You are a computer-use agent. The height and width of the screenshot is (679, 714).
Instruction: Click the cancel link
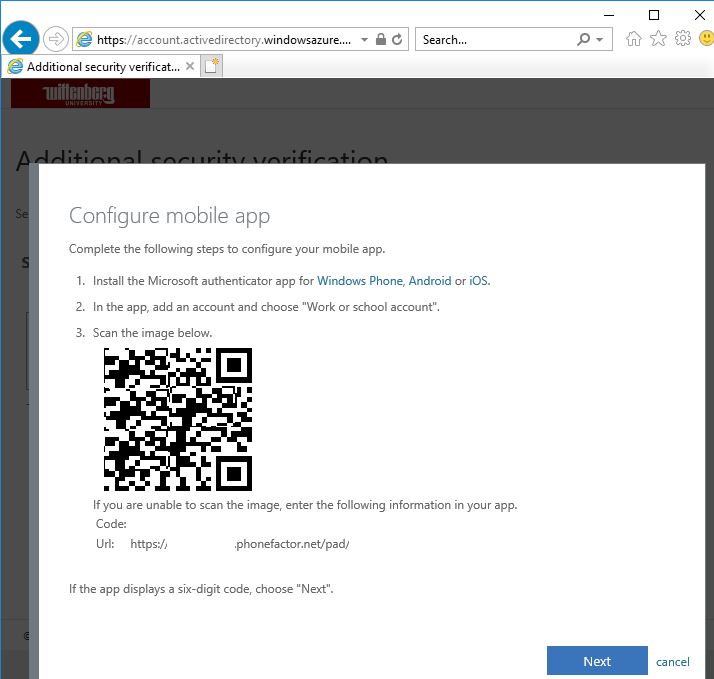[x=672, y=662]
